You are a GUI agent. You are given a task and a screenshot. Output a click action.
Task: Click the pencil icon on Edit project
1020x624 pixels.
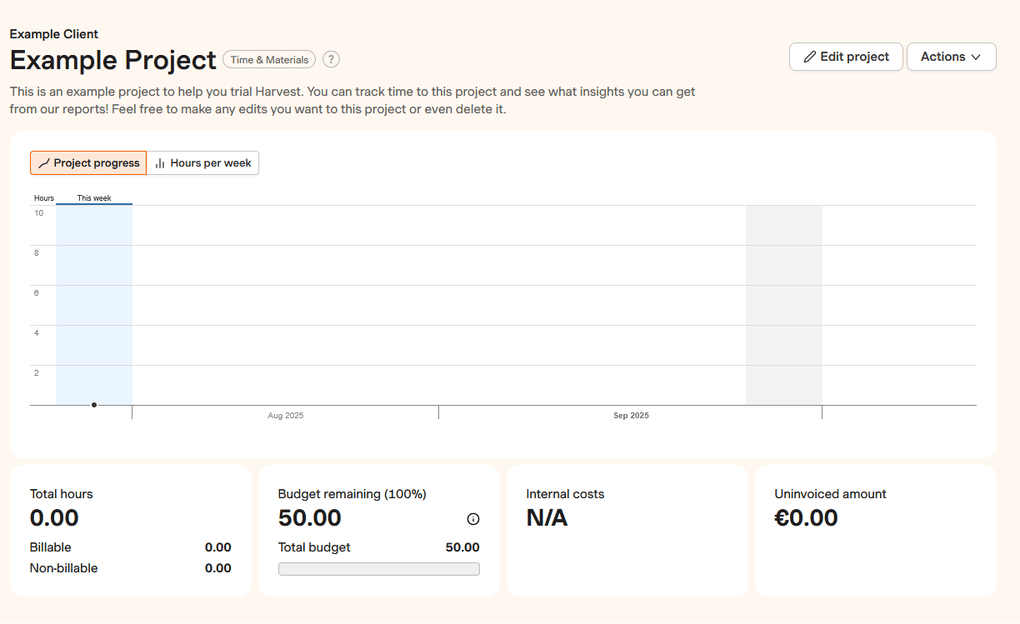(809, 56)
